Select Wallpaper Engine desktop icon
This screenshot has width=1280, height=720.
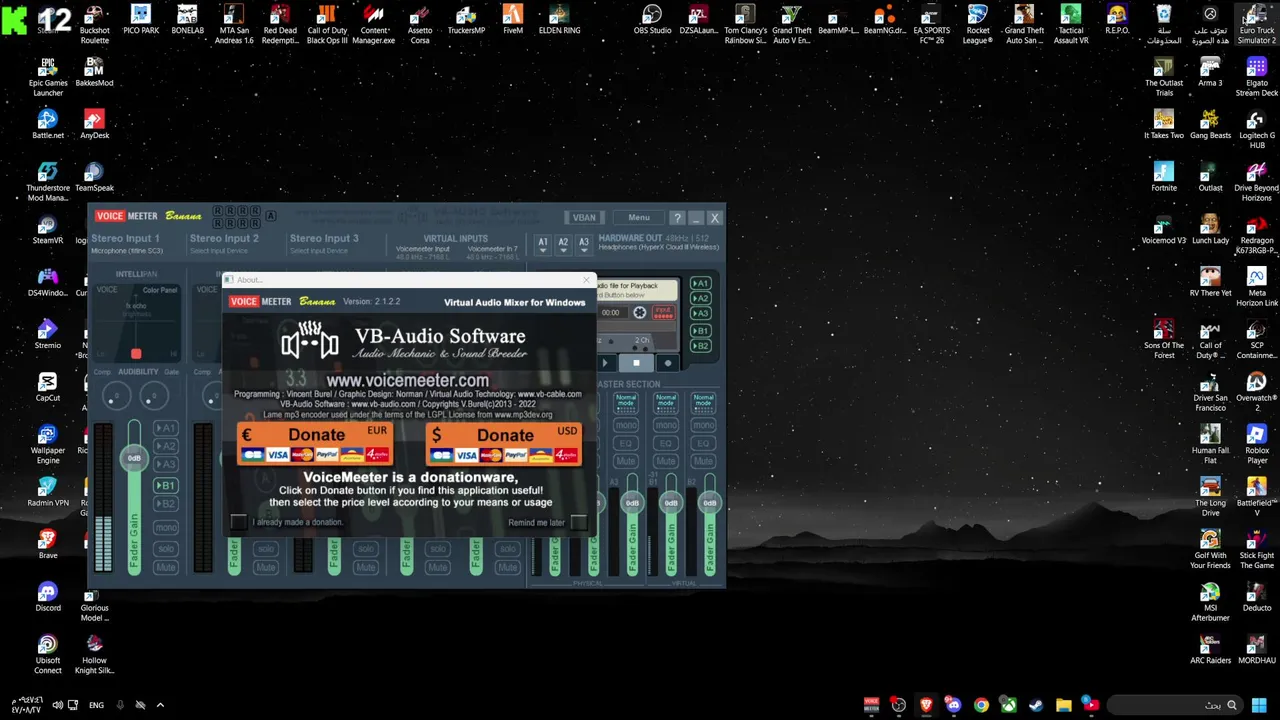coord(47,445)
